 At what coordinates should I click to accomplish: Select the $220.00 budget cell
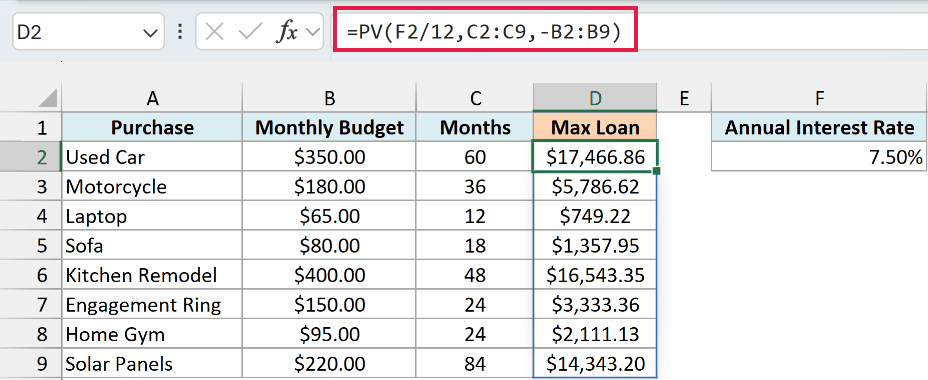[329, 363]
